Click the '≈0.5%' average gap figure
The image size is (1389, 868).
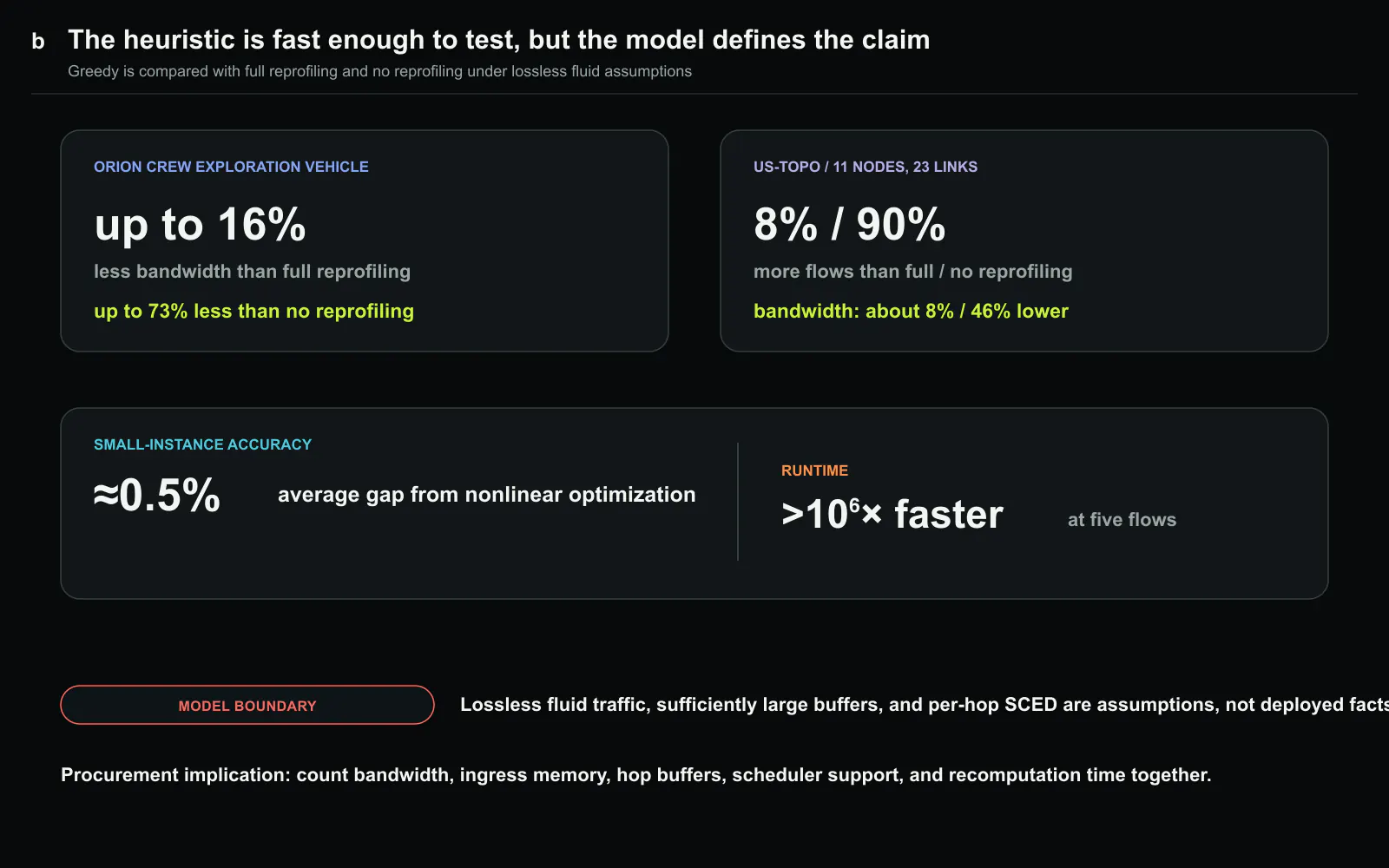(x=156, y=496)
